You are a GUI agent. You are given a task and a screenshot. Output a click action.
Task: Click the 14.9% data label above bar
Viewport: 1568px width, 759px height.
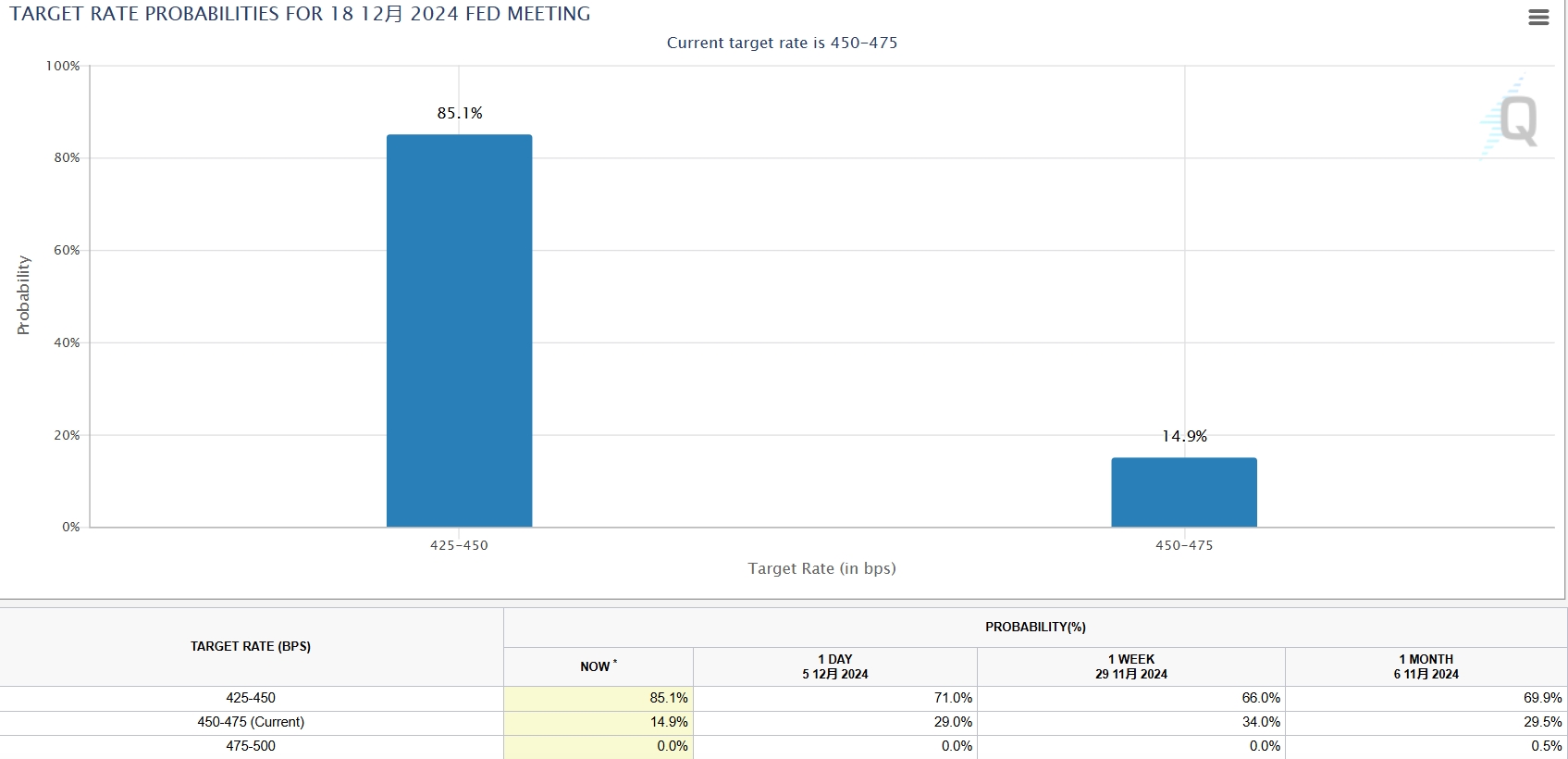click(x=1184, y=436)
